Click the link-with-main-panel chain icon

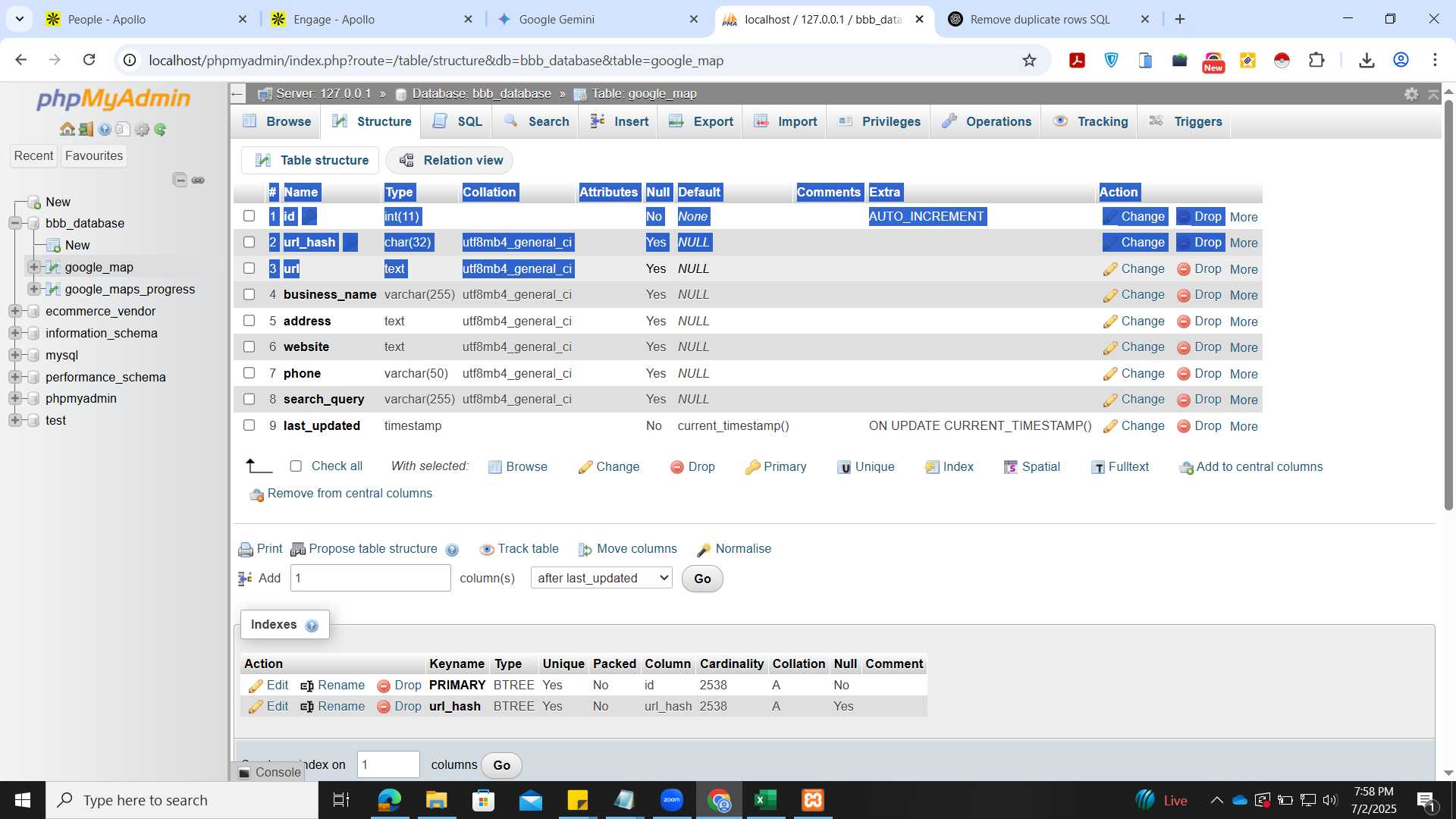[x=198, y=180]
